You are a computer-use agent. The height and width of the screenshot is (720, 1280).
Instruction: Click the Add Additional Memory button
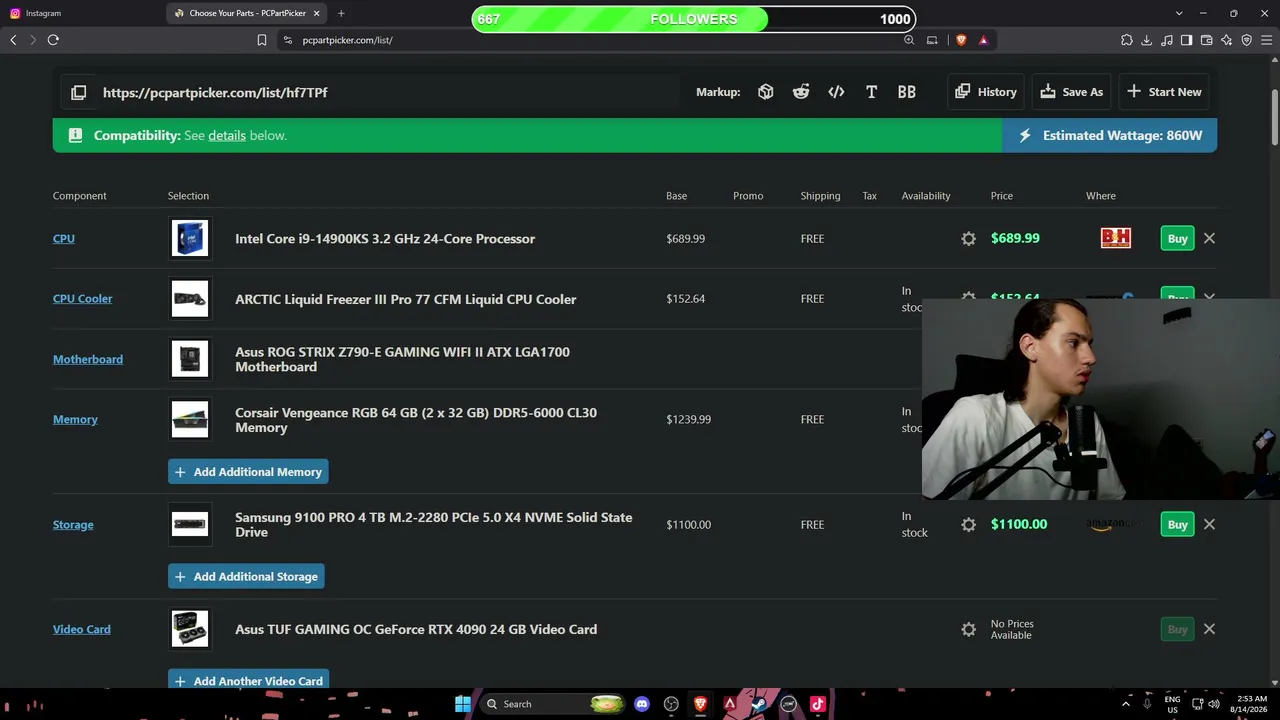tap(248, 472)
